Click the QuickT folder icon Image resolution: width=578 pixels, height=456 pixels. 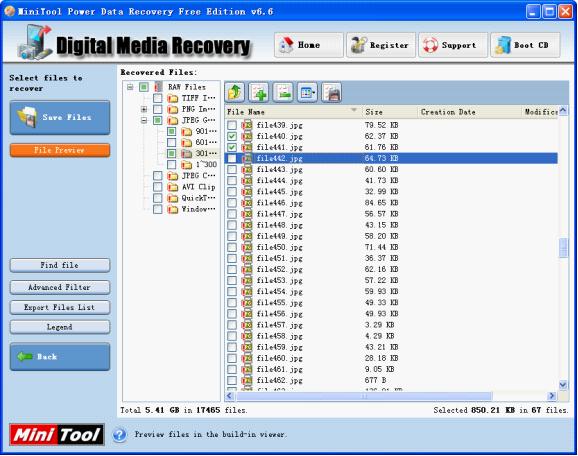(173, 198)
